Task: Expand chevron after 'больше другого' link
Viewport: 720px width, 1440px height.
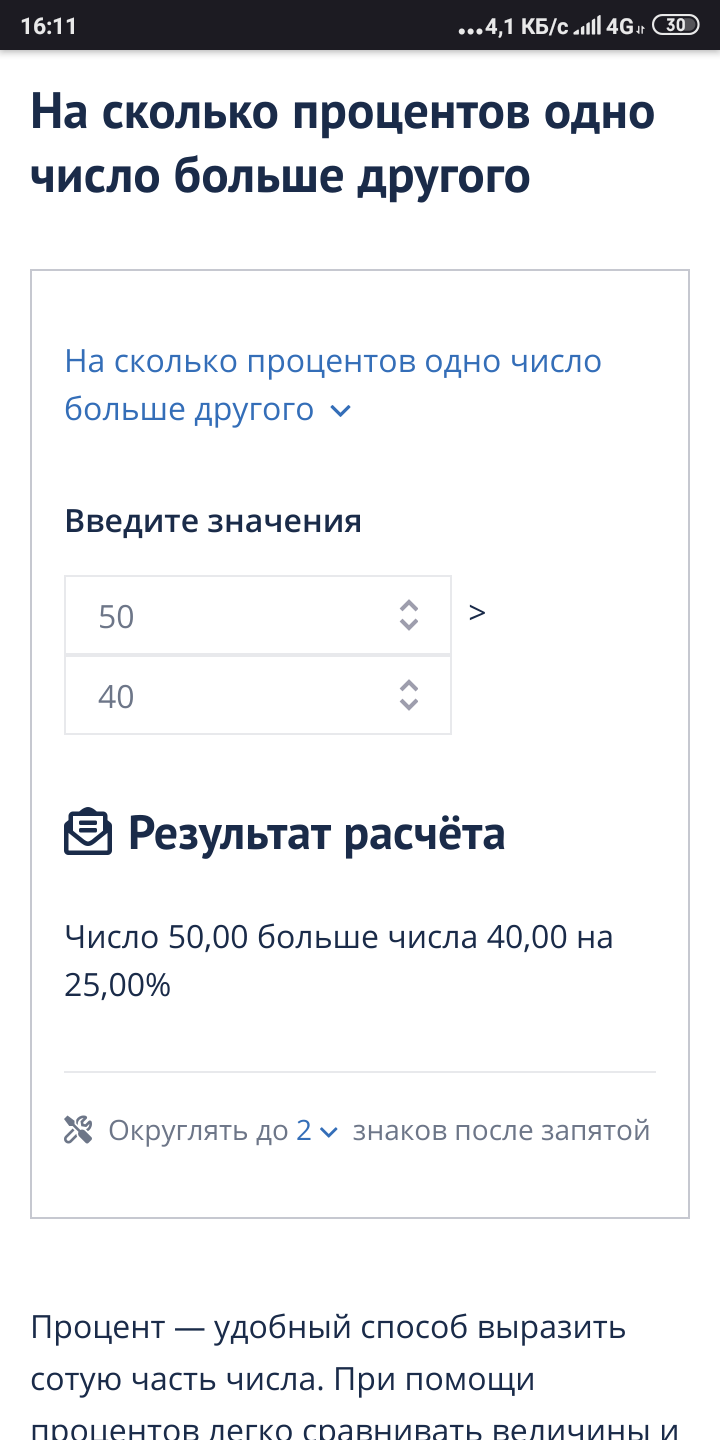Action: [x=341, y=410]
